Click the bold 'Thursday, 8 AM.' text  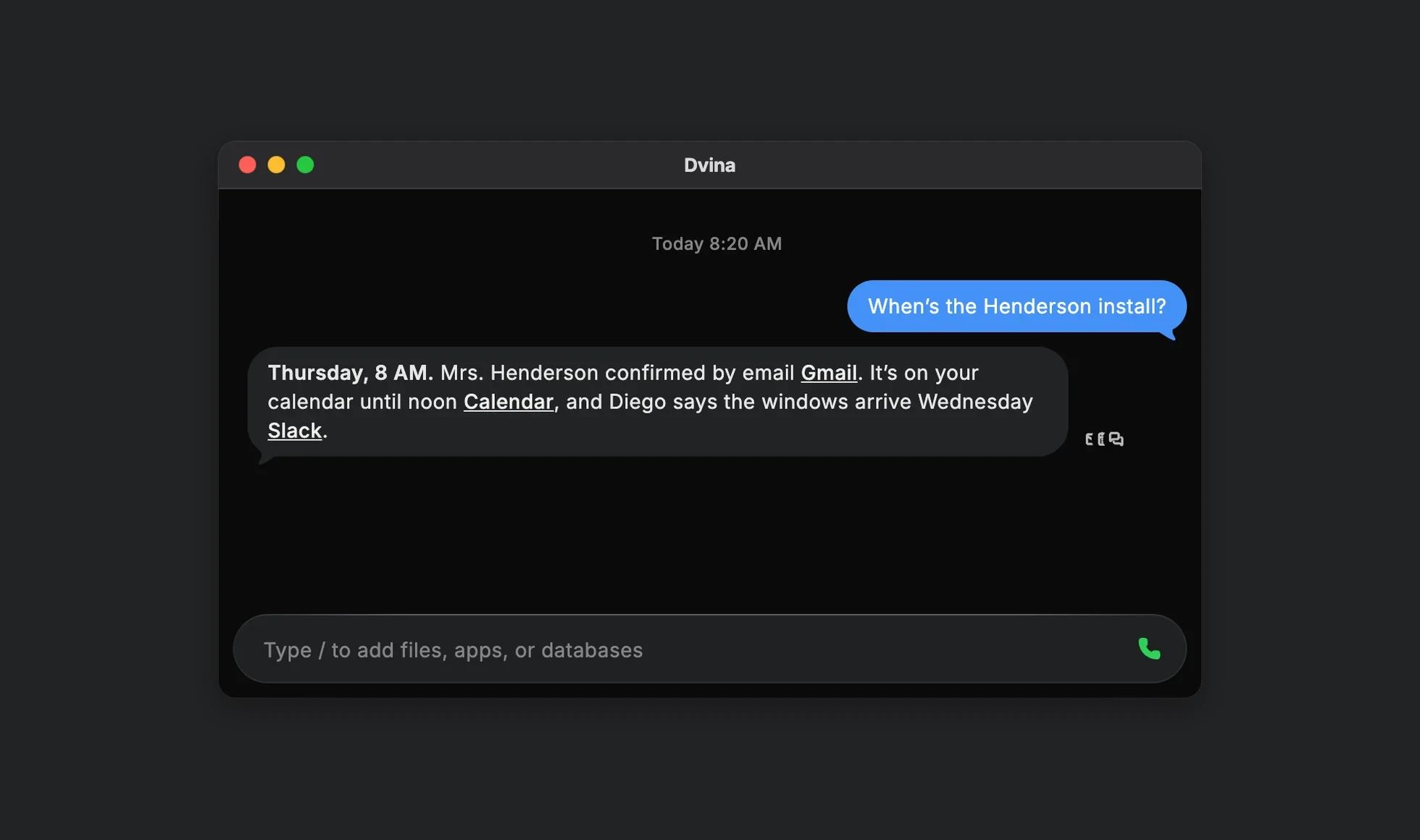click(351, 373)
